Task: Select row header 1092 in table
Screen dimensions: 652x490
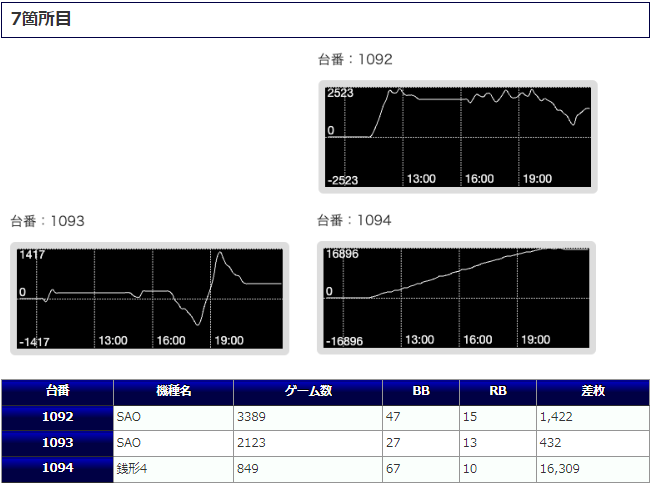Action: pyautogui.click(x=57, y=418)
